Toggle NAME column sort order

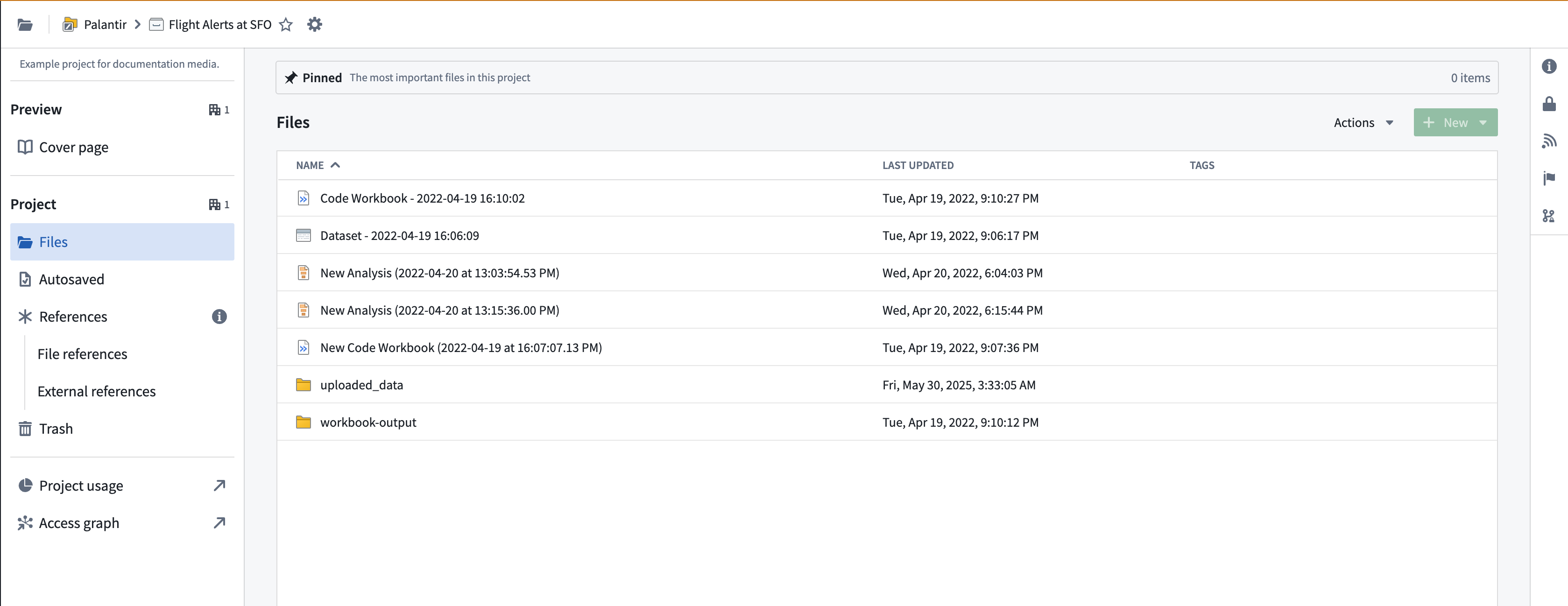tap(318, 165)
